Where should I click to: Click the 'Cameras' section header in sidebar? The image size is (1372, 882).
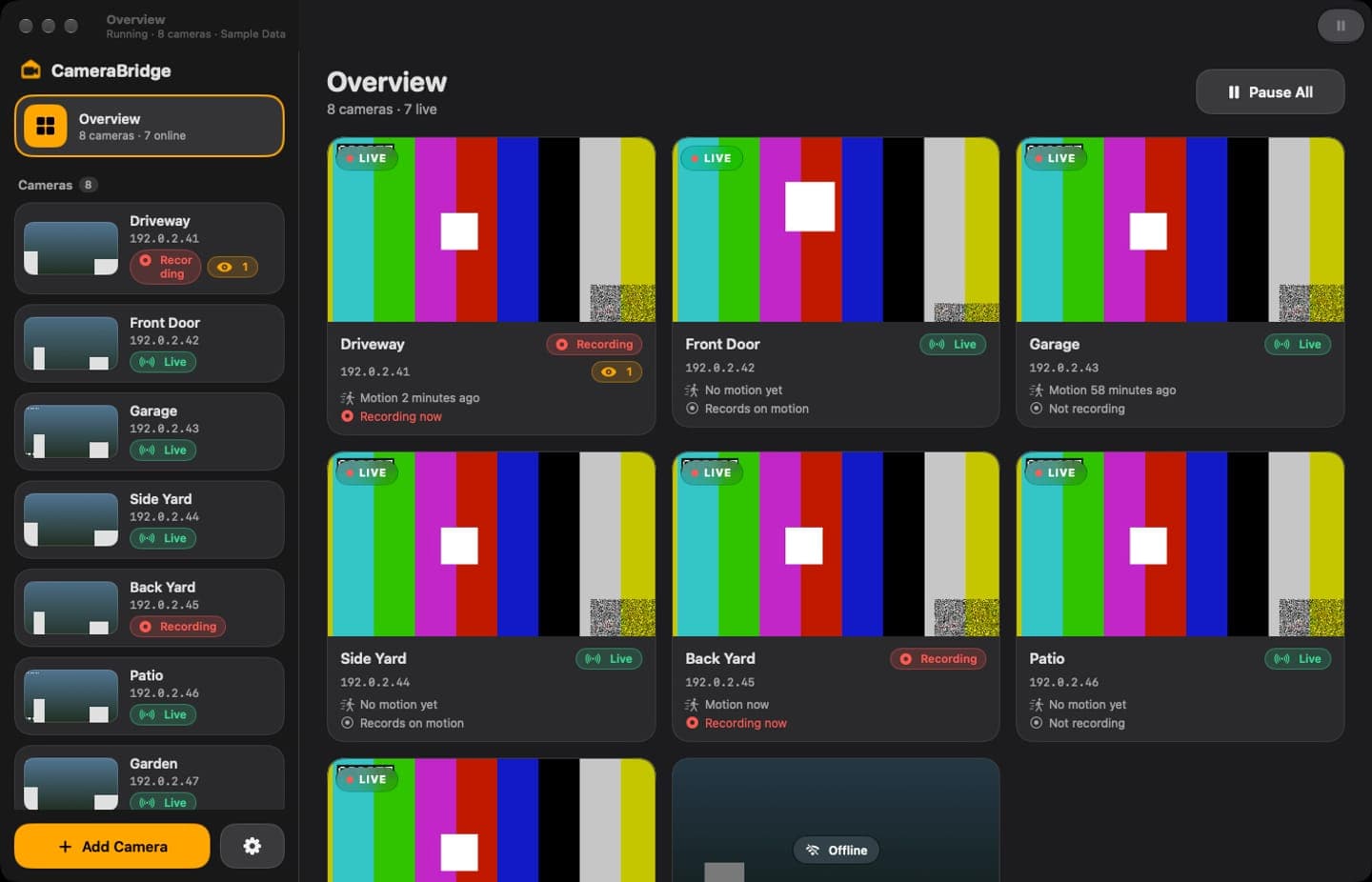(45, 185)
